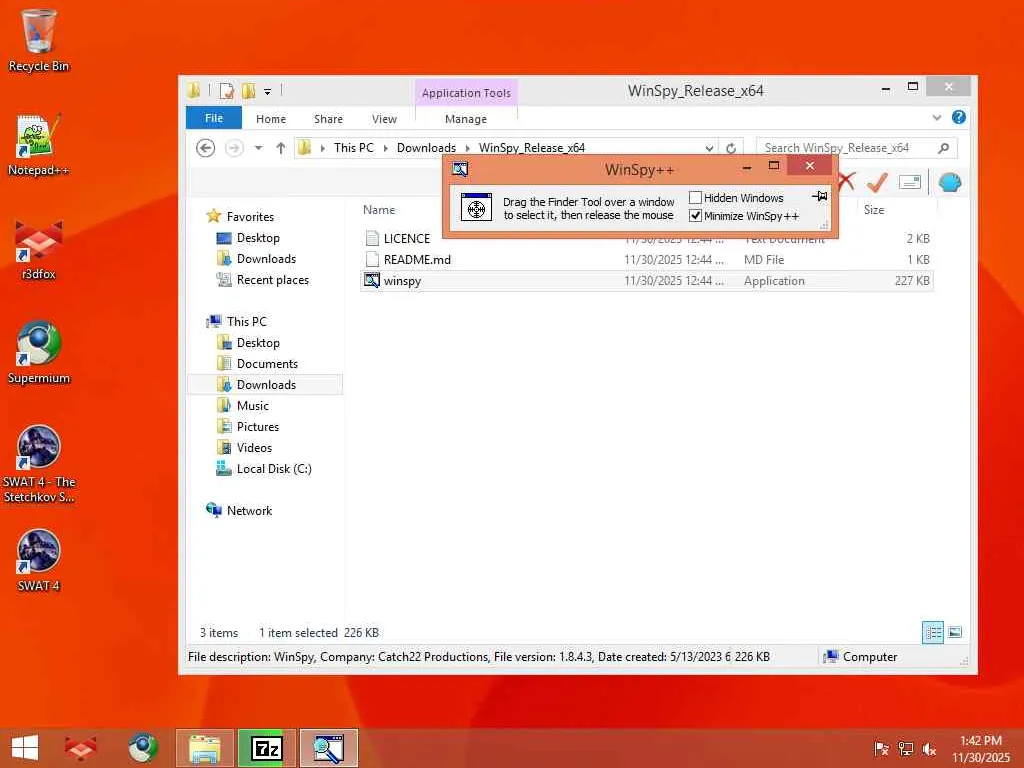Image resolution: width=1024 pixels, height=768 pixels.
Task: Open Music folder in navigation pane
Action: pyautogui.click(x=253, y=406)
